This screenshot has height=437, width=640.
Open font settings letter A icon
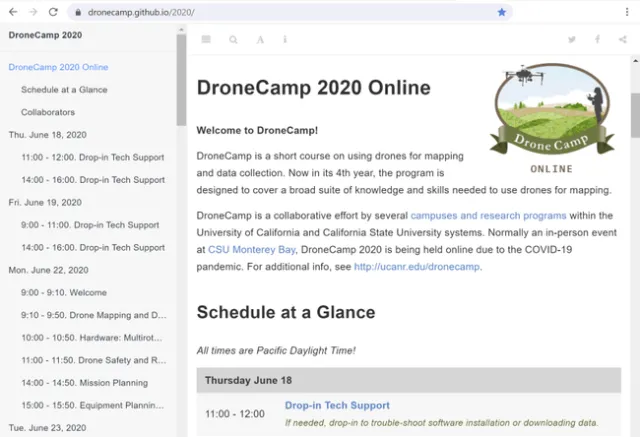coord(260,40)
